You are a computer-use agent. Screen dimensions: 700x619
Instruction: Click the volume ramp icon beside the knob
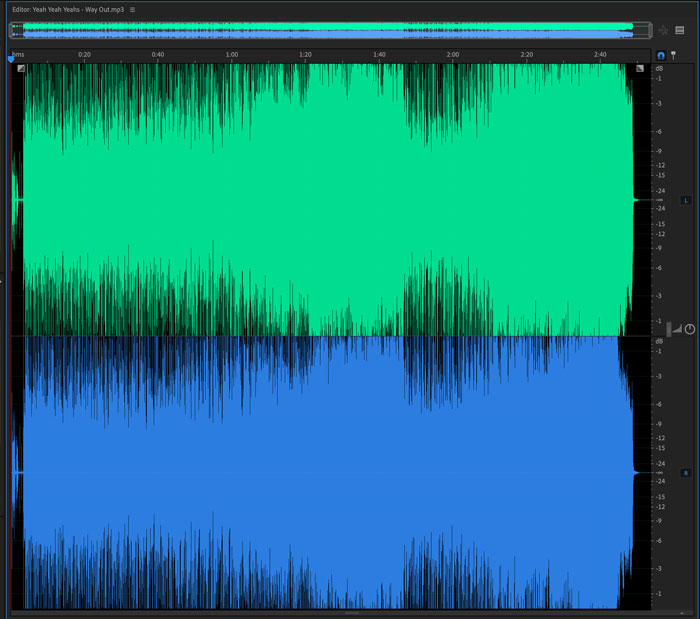pyautogui.click(x=677, y=329)
